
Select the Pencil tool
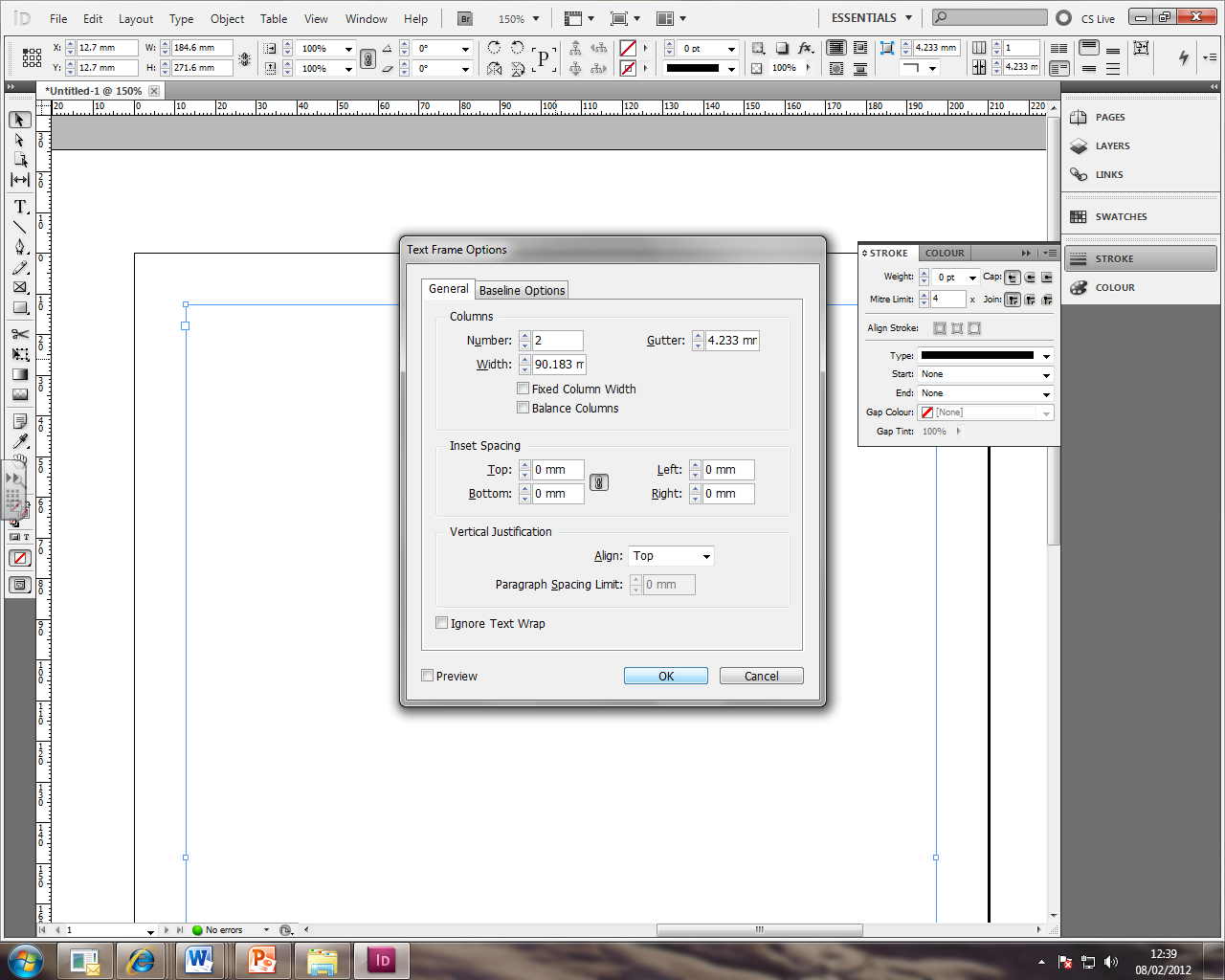point(19,267)
